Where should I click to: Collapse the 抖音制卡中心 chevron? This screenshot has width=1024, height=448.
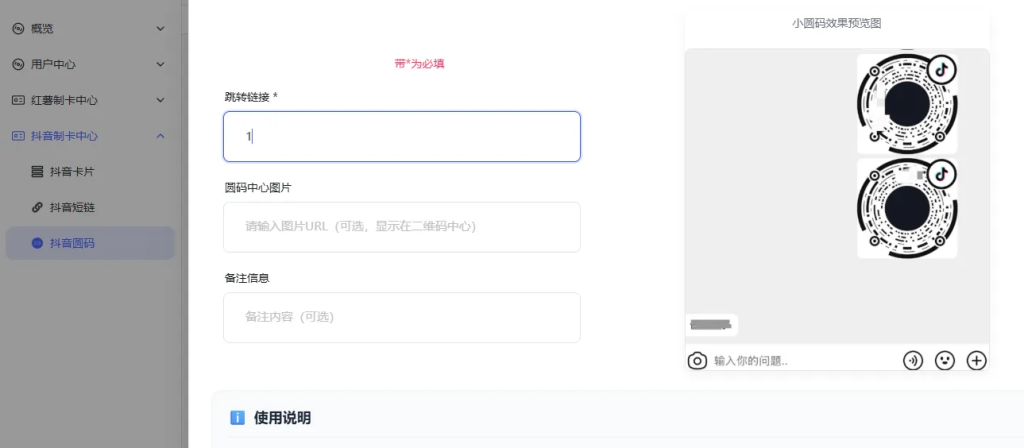161,136
